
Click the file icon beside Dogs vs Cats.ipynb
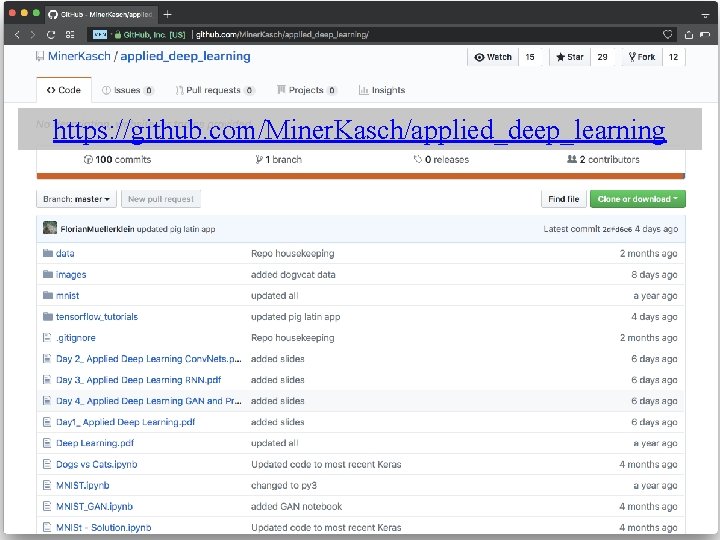[47, 464]
